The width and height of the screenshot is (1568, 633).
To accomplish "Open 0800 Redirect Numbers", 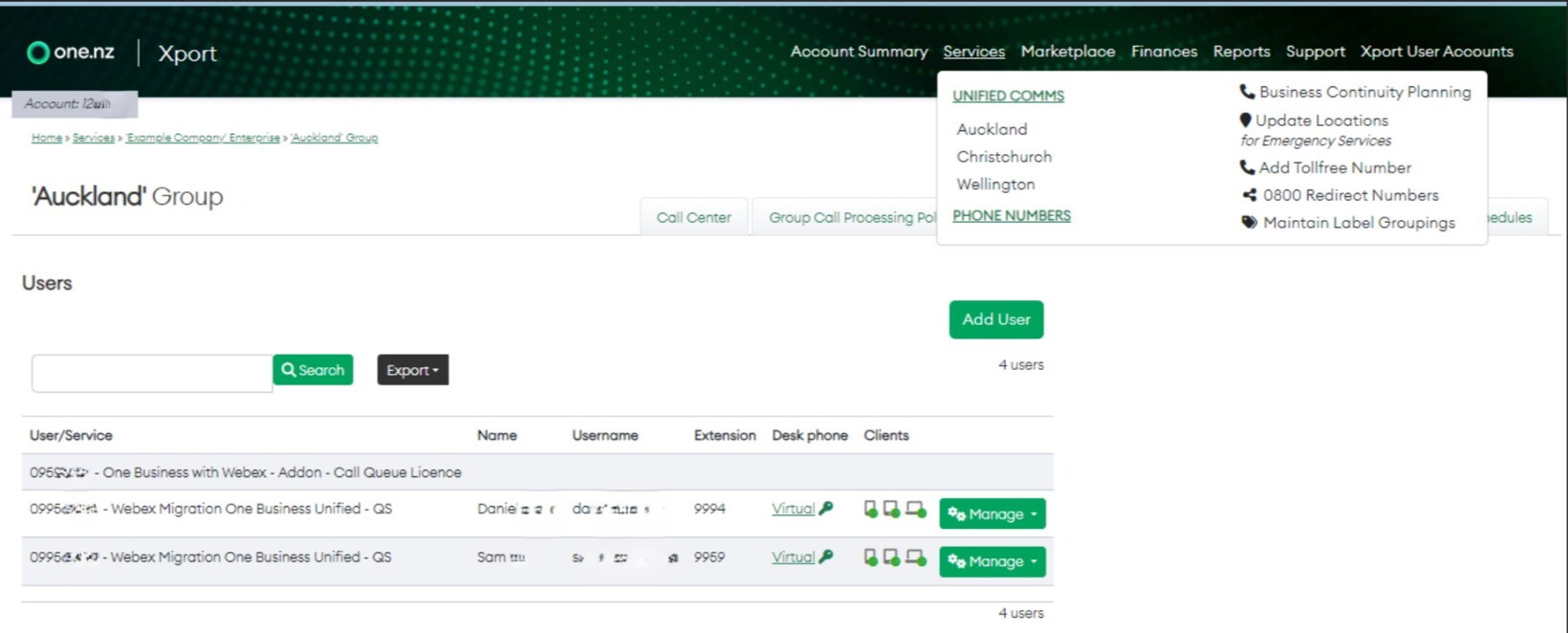I will tap(1350, 195).
